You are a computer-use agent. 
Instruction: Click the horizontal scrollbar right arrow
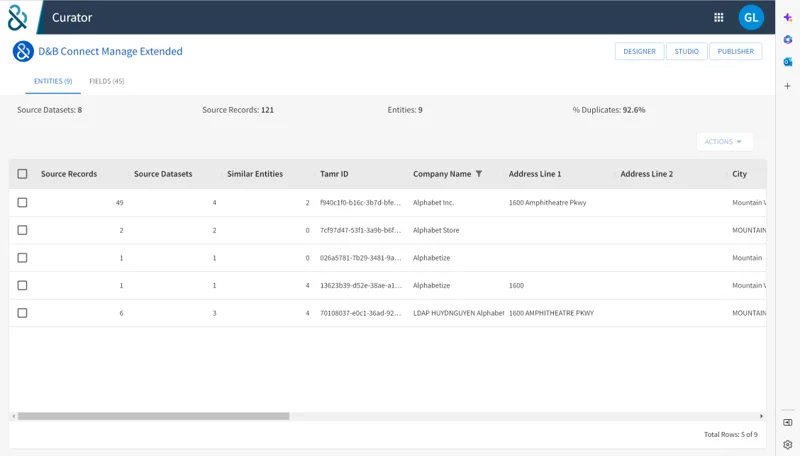tap(761, 416)
